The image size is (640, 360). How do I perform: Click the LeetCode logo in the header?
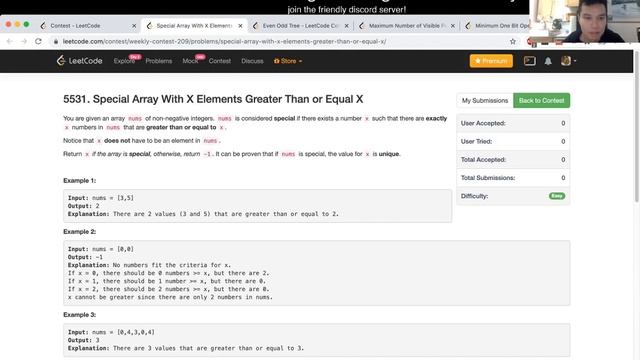click(80, 61)
